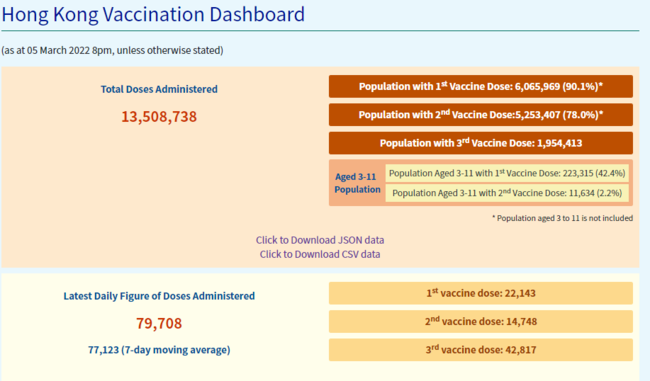The width and height of the screenshot is (650, 381).
Task: Click to Download CSV data link
Action: click(x=320, y=254)
